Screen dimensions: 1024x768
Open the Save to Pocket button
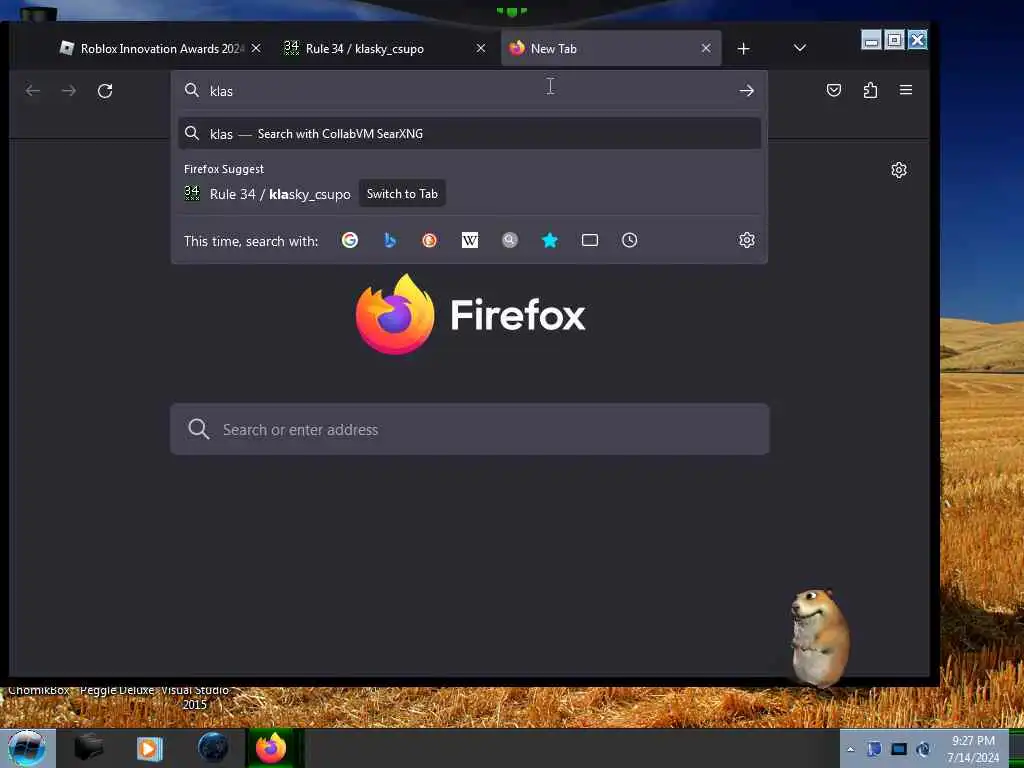(x=834, y=90)
